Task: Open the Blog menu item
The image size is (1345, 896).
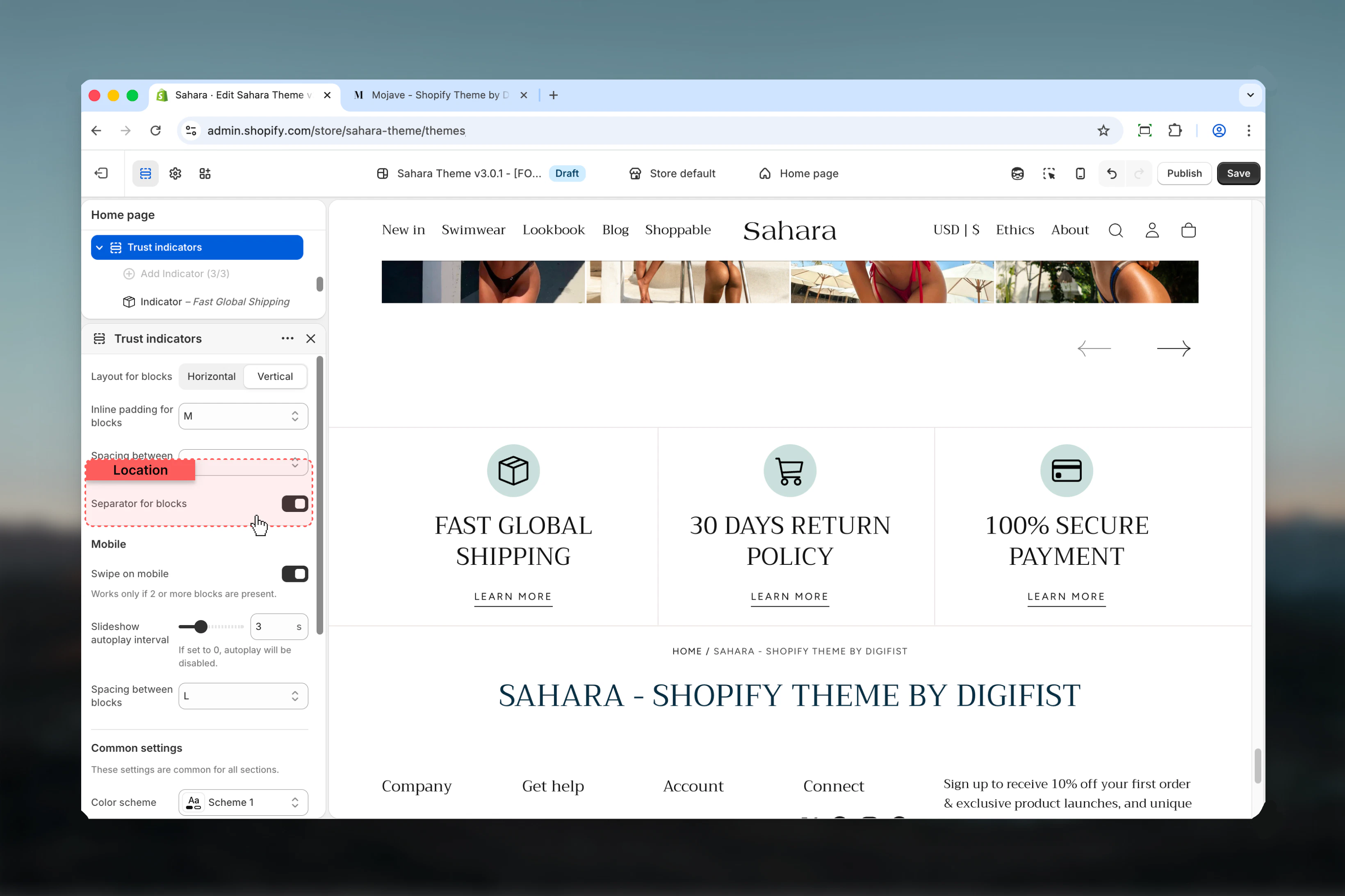Action: 615,230
